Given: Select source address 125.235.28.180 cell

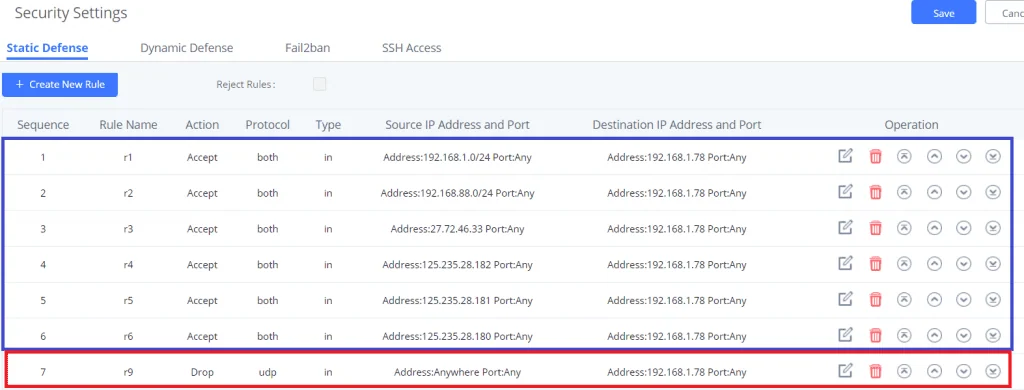Looking at the screenshot, I should [x=458, y=336].
